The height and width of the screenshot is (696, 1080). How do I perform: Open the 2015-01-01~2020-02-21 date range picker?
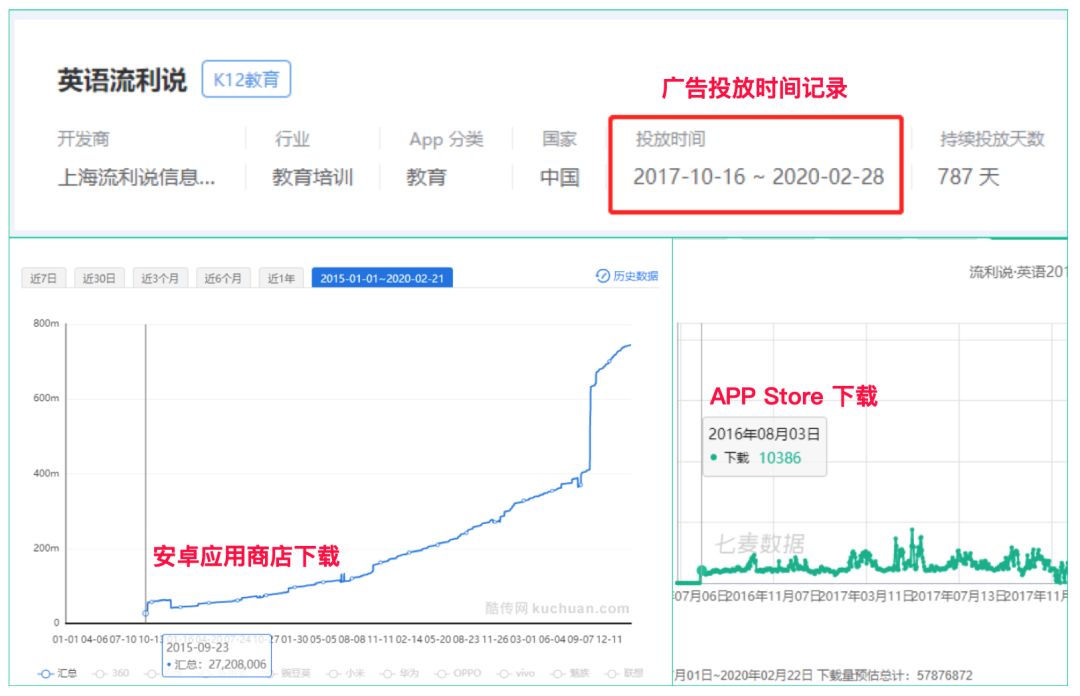click(x=382, y=278)
